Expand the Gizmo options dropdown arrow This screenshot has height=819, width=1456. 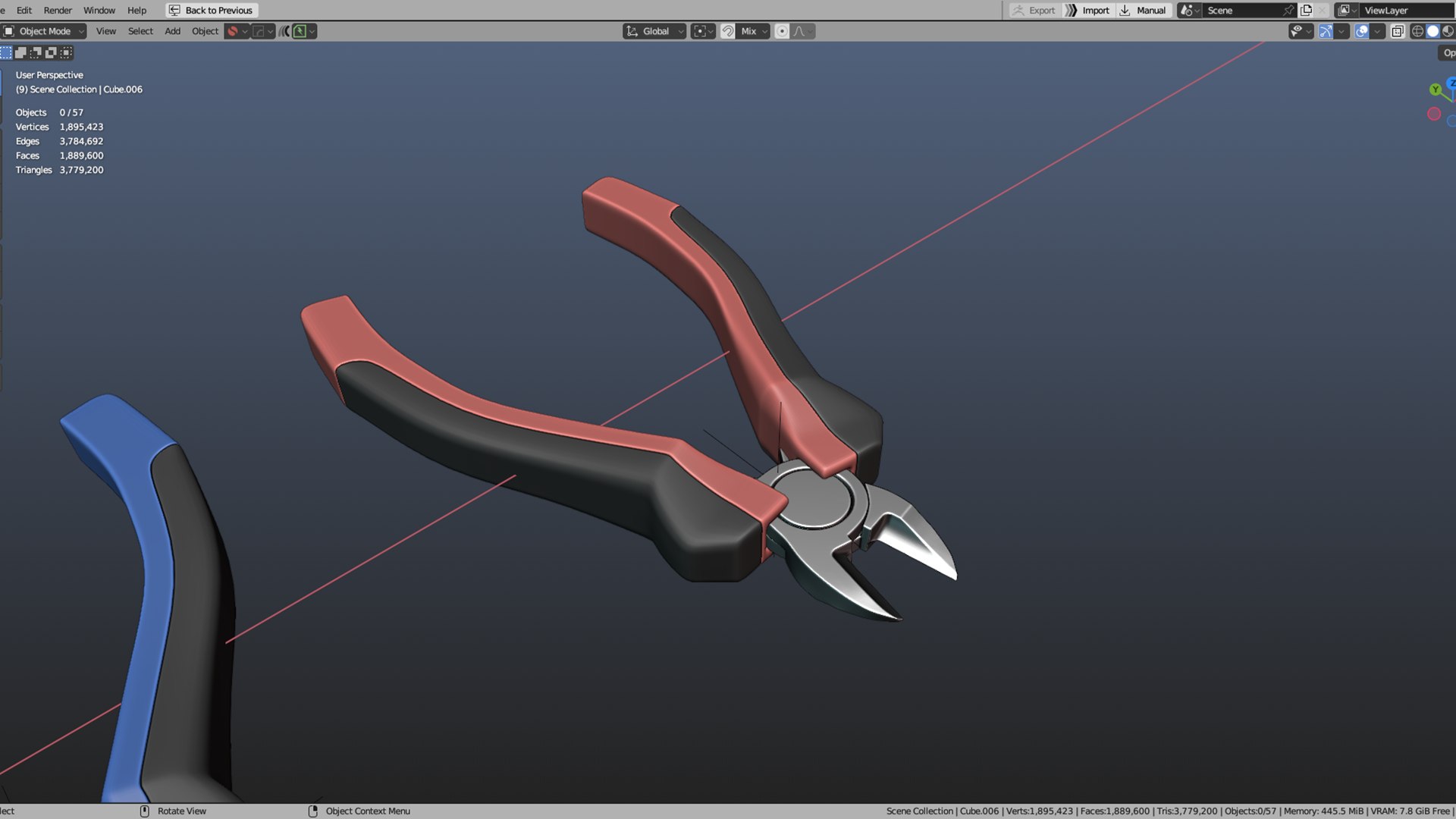pyautogui.click(x=1341, y=31)
